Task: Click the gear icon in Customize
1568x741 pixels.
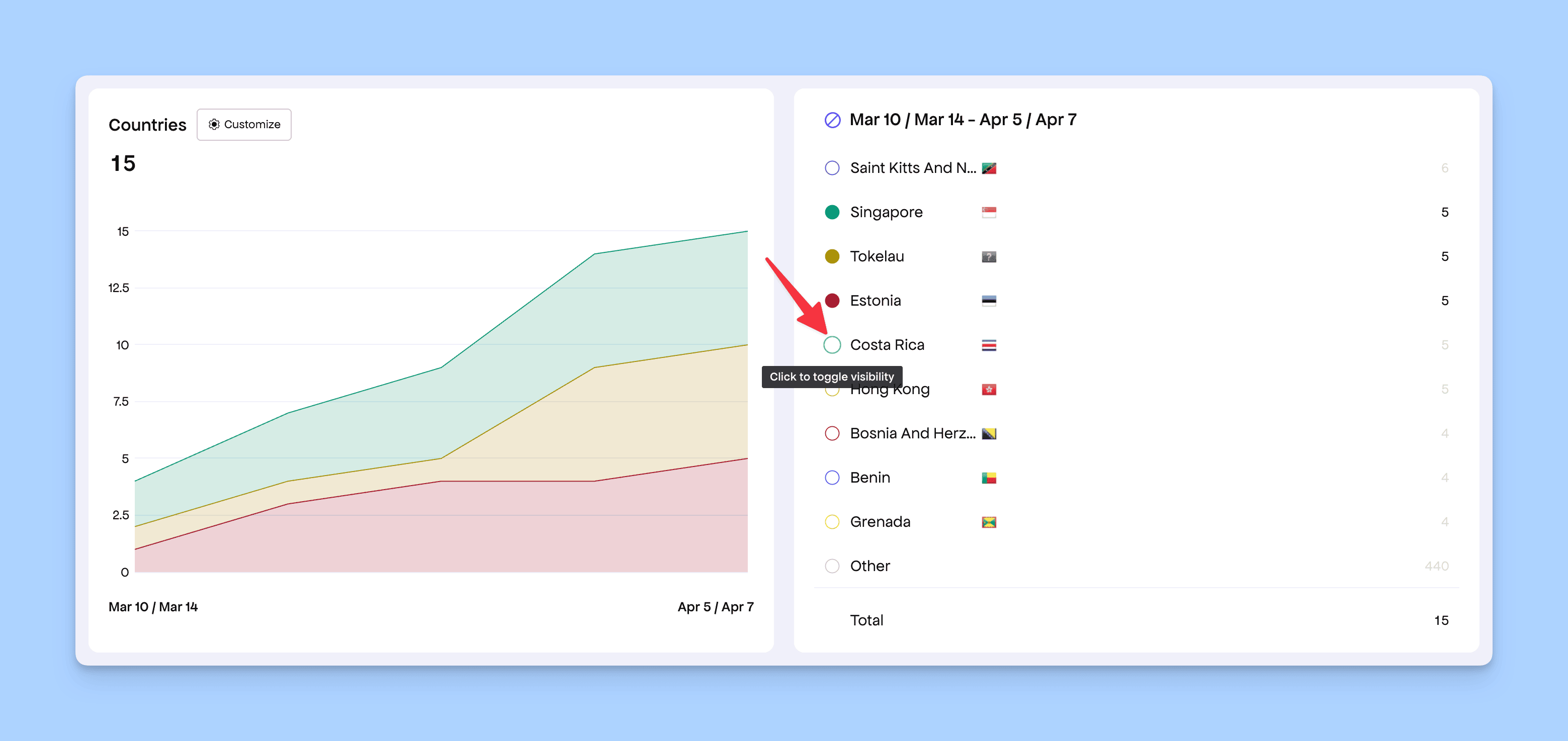Action: pos(214,124)
